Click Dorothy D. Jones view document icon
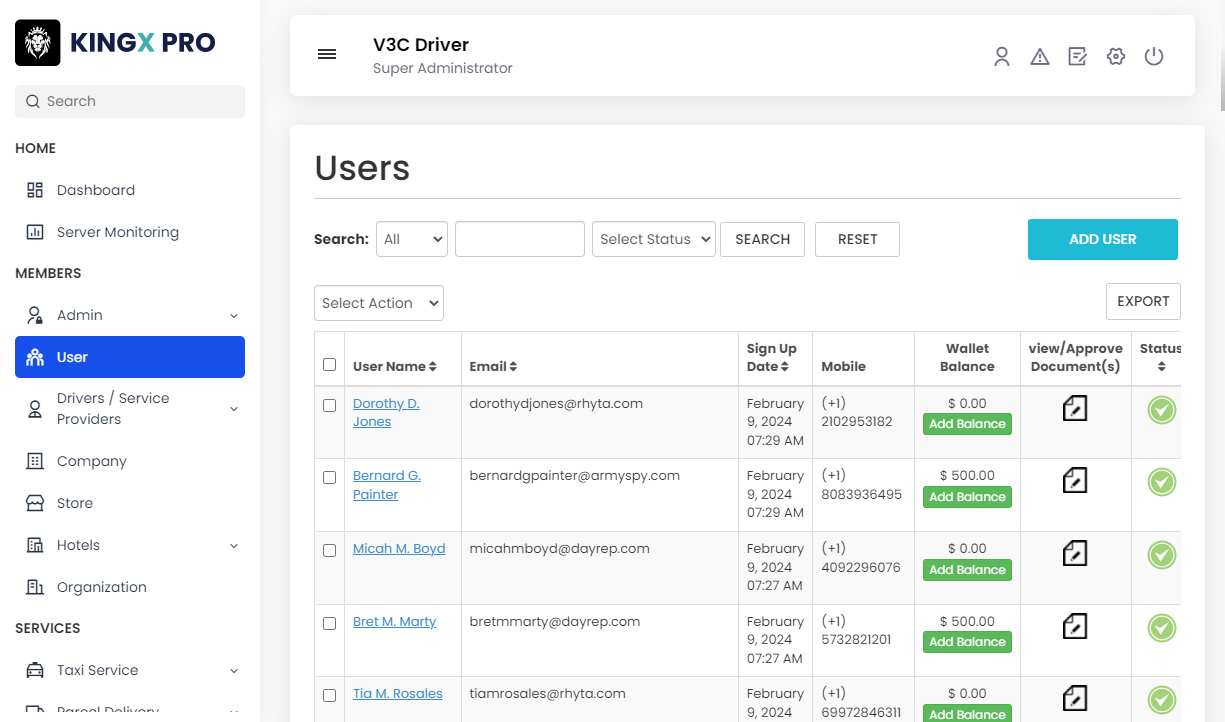The width and height of the screenshot is (1225, 722). click(1075, 407)
